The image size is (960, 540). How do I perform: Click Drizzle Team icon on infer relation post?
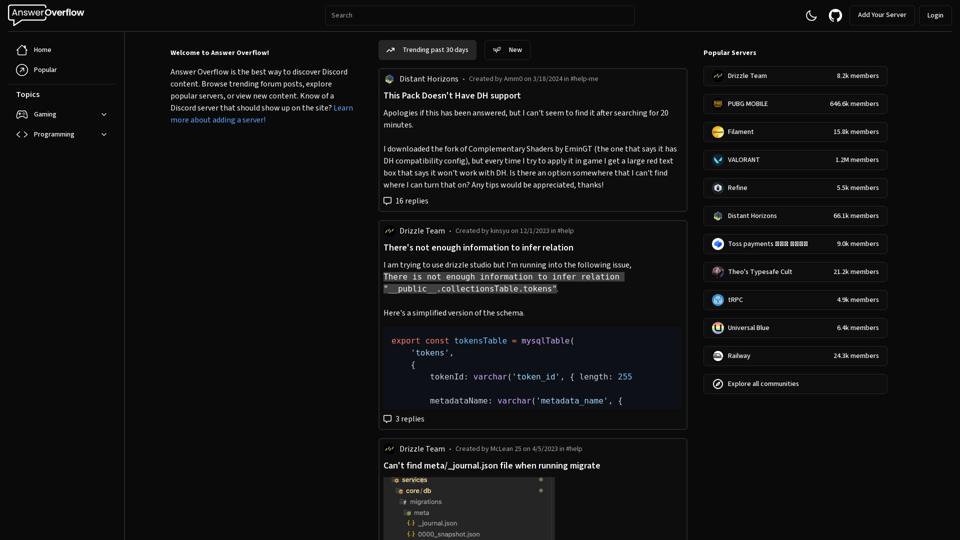pyautogui.click(x=389, y=231)
